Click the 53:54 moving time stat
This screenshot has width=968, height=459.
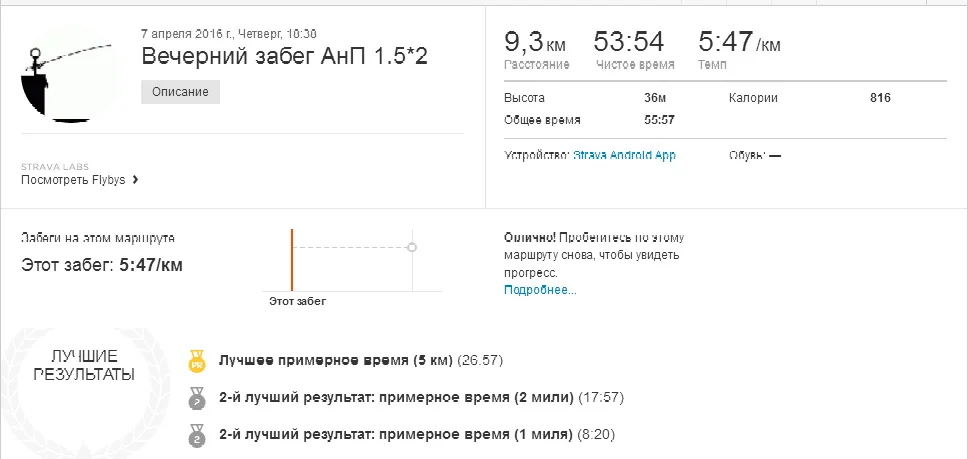point(628,43)
